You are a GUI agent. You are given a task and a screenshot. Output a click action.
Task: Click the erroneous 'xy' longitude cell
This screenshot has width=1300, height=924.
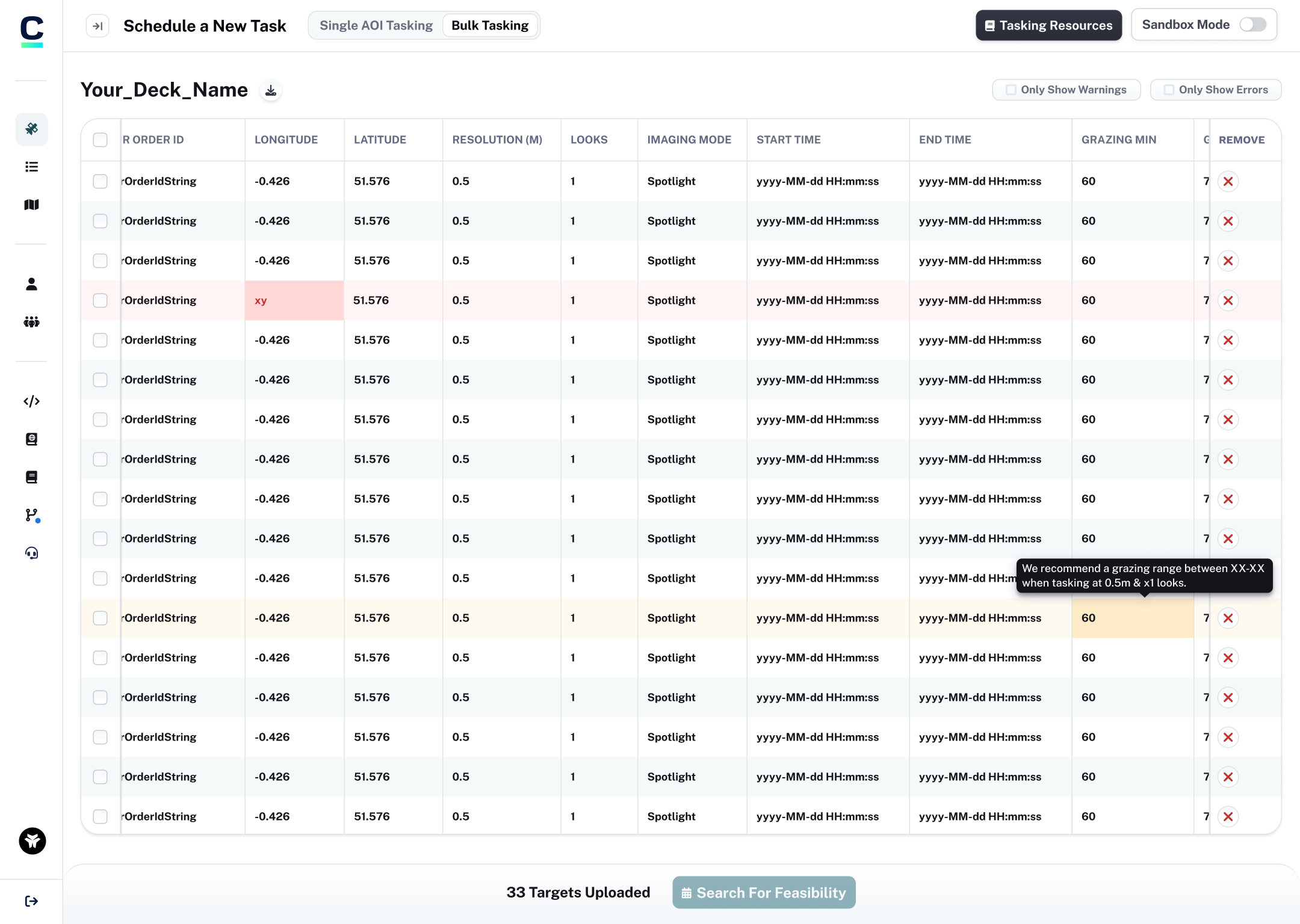pyautogui.click(x=294, y=300)
